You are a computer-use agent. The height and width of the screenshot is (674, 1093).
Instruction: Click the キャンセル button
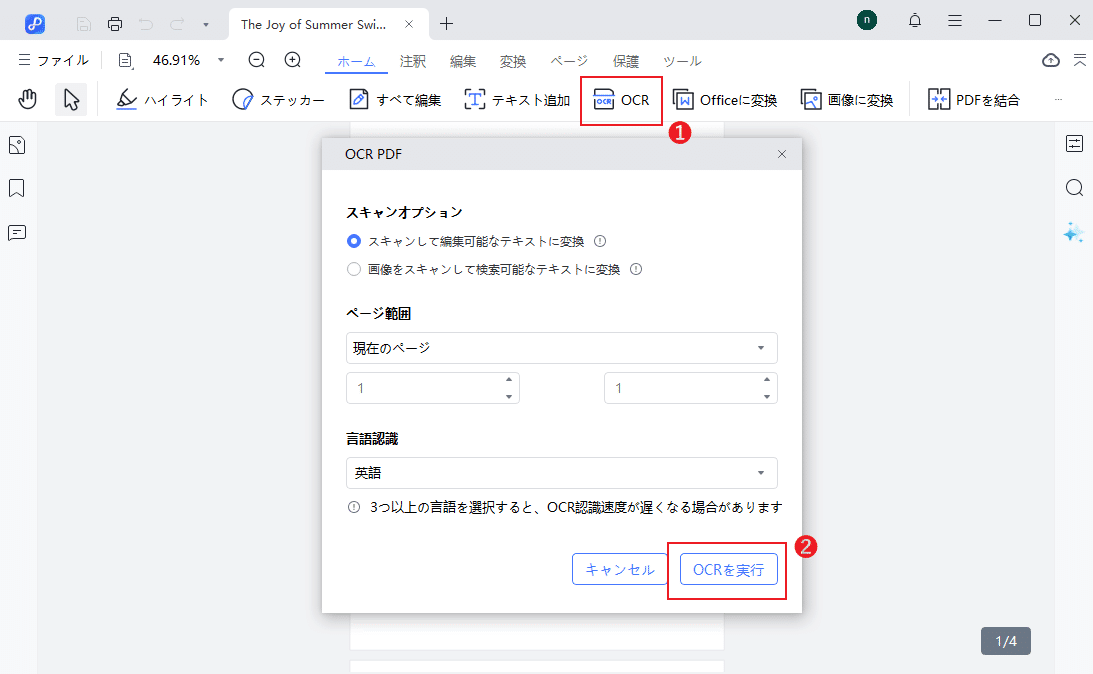point(620,568)
